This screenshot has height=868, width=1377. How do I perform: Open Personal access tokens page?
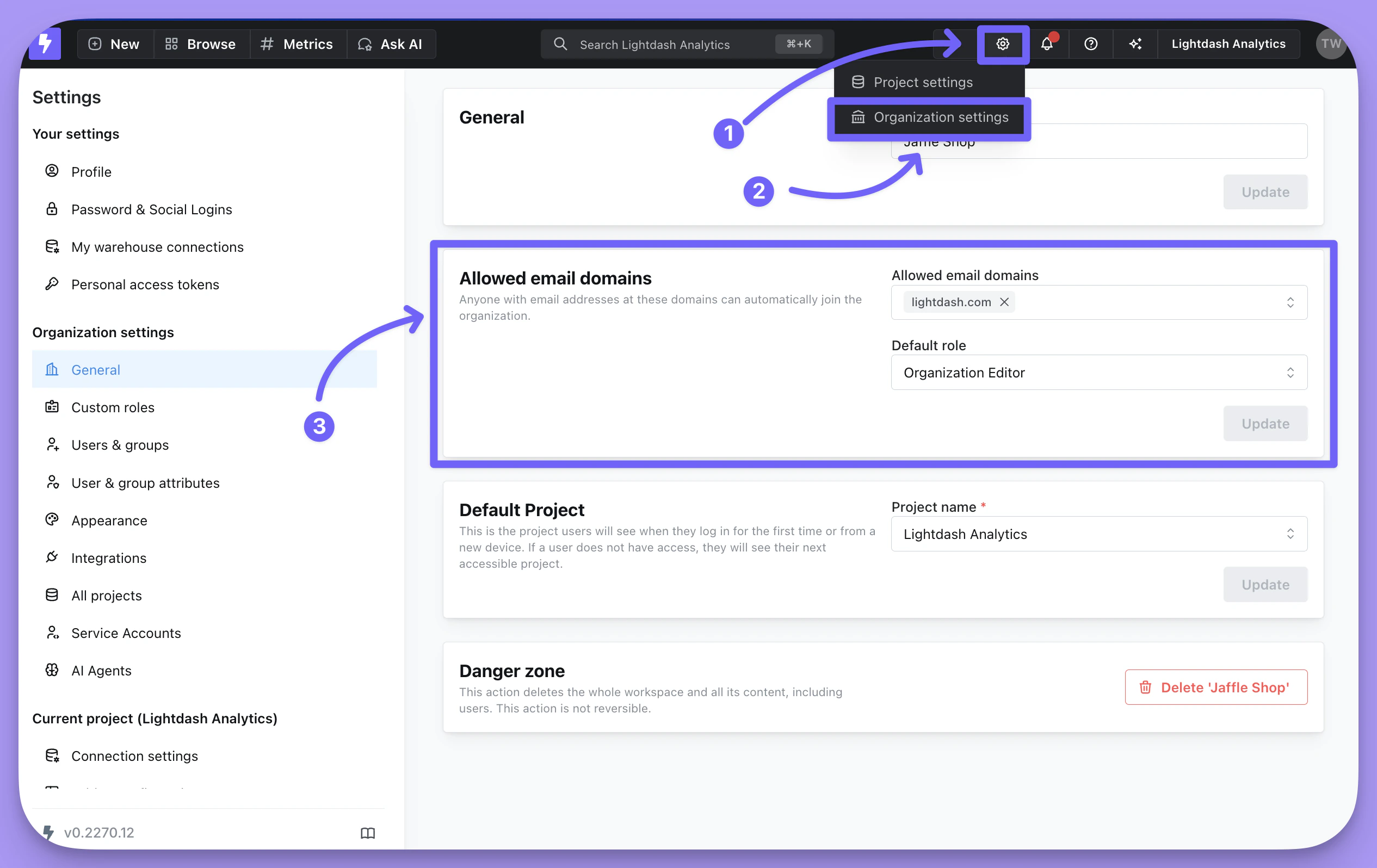coord(145,284)
